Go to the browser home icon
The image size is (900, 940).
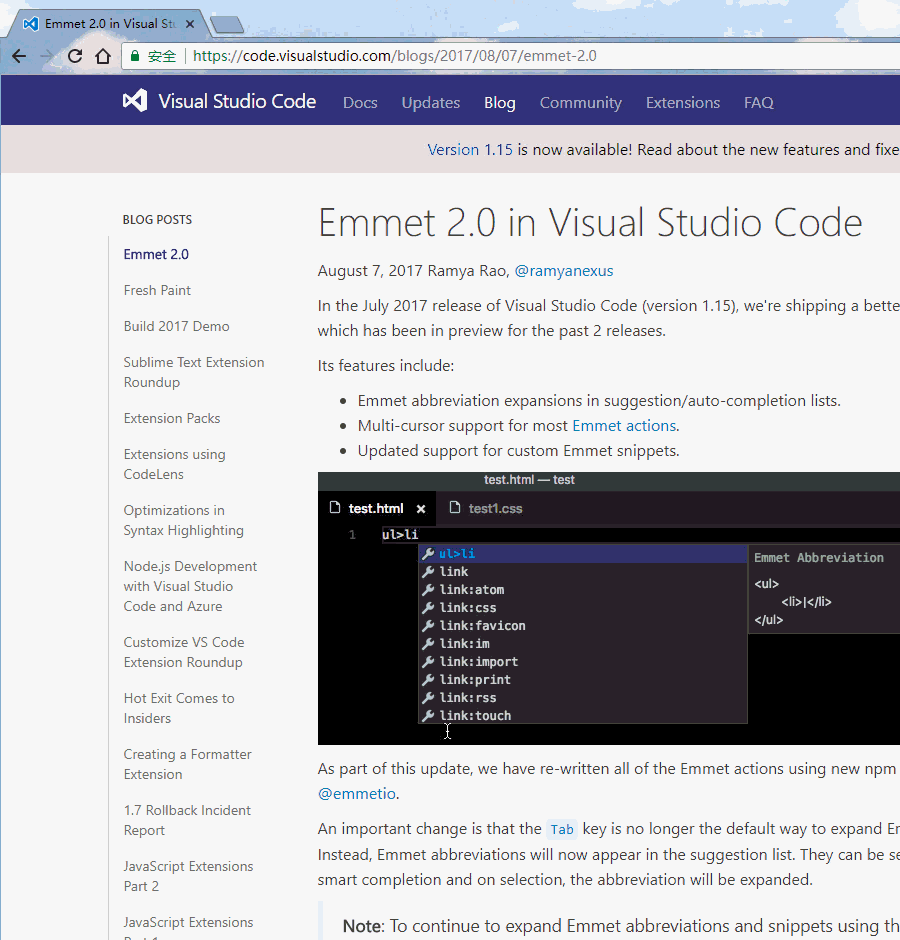coord(103,56)
